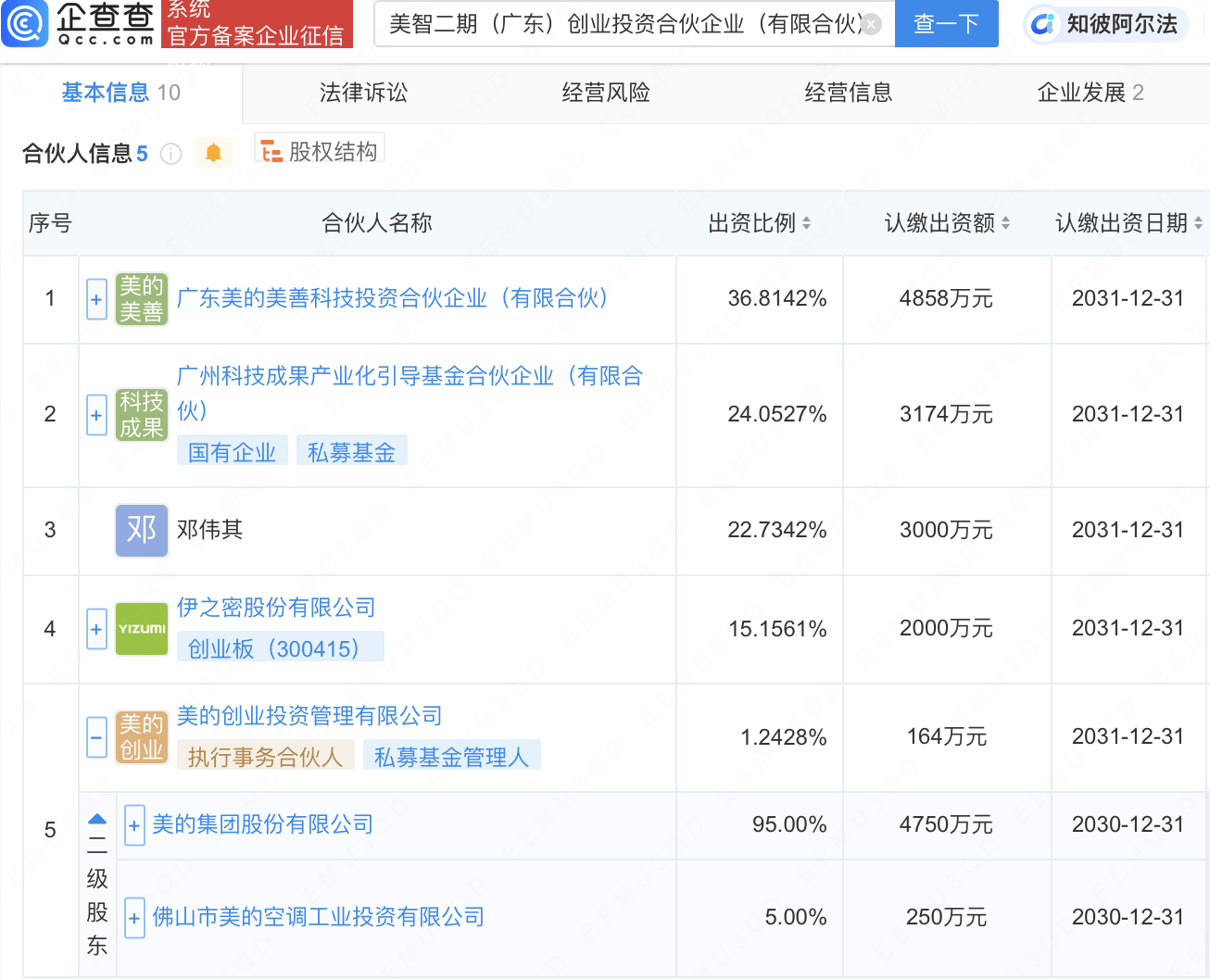This screenshot has width=1210, height=980.
Task: Click the 合伙人名称 column header
Action: [377, 223]
